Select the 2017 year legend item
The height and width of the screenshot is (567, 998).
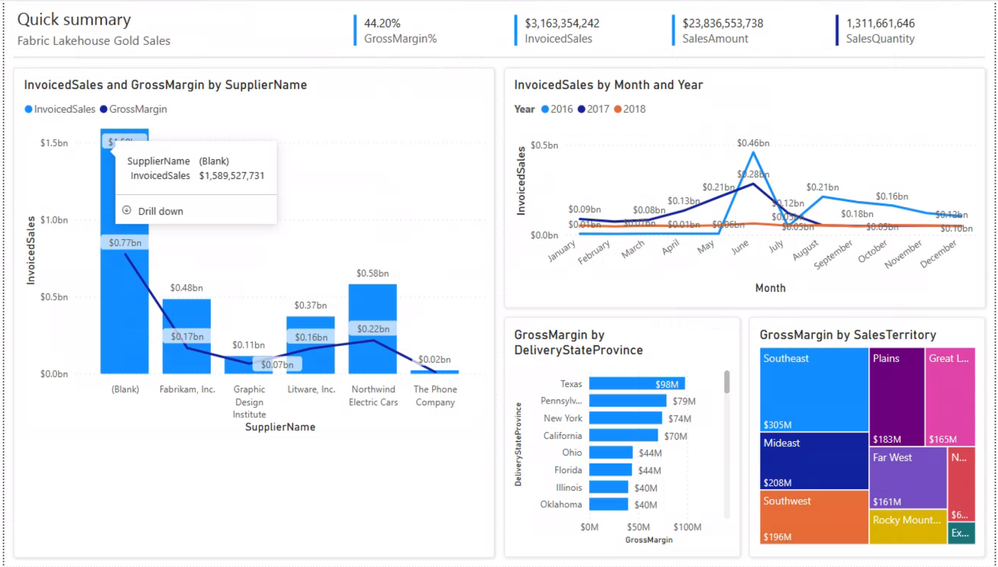593,109
